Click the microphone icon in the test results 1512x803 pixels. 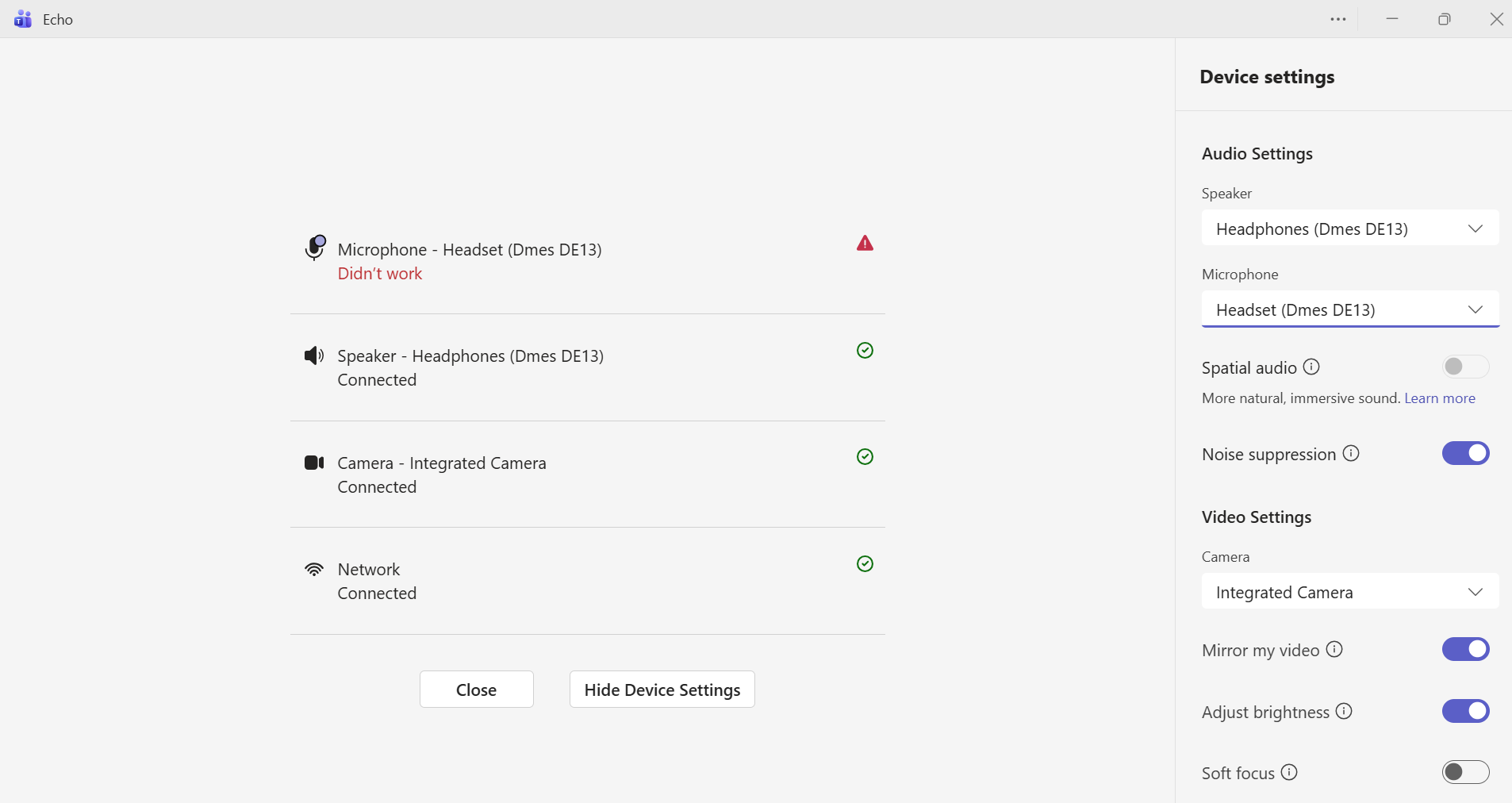pos(315,248)
